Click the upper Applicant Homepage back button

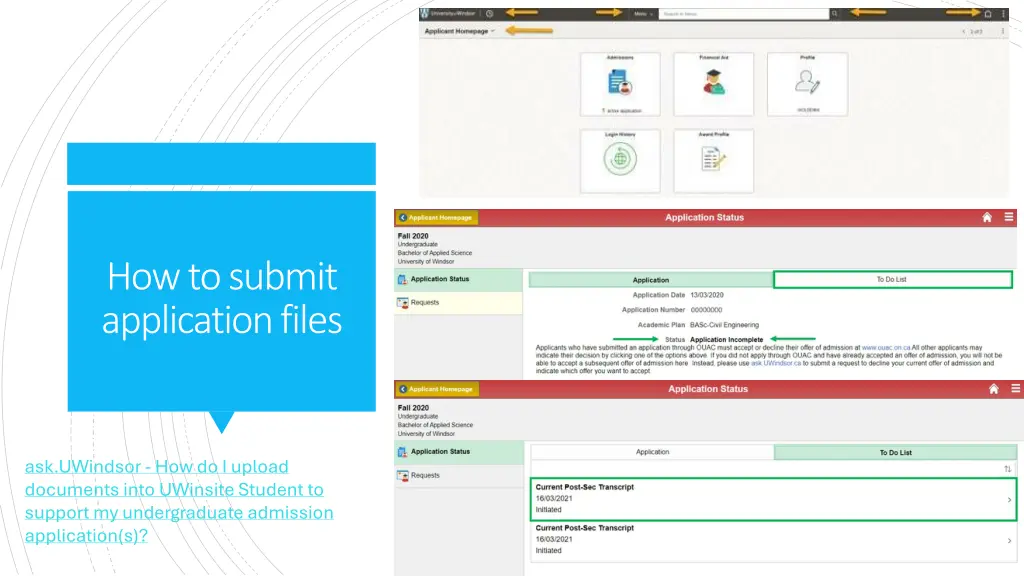point(436,217)
